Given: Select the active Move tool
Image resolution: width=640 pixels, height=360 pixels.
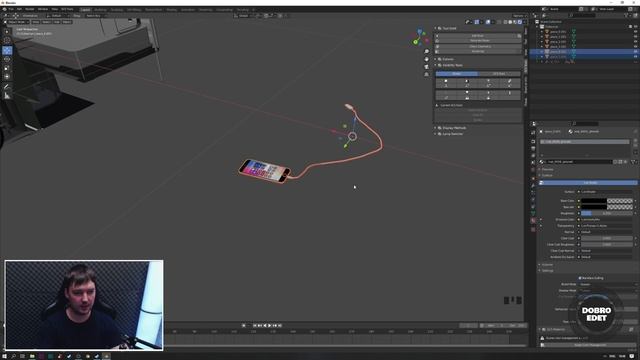Looking at the screenshot, I should click(x=7, y=50).
